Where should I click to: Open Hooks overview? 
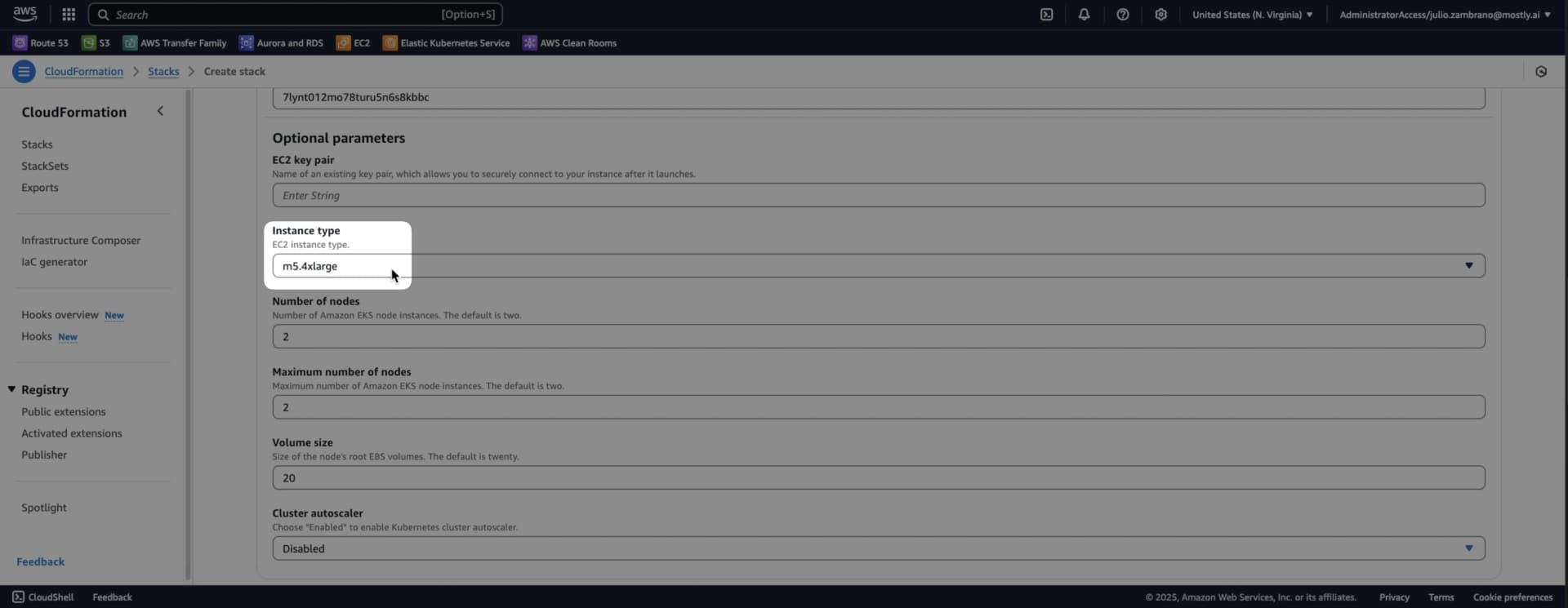60,315
